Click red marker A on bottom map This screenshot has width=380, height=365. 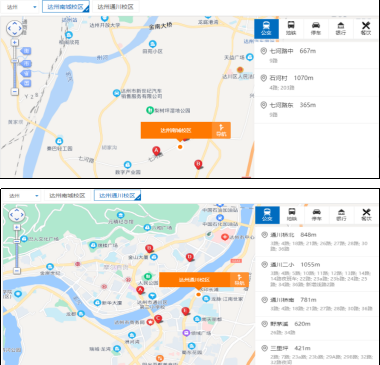(x=140, y=290)
